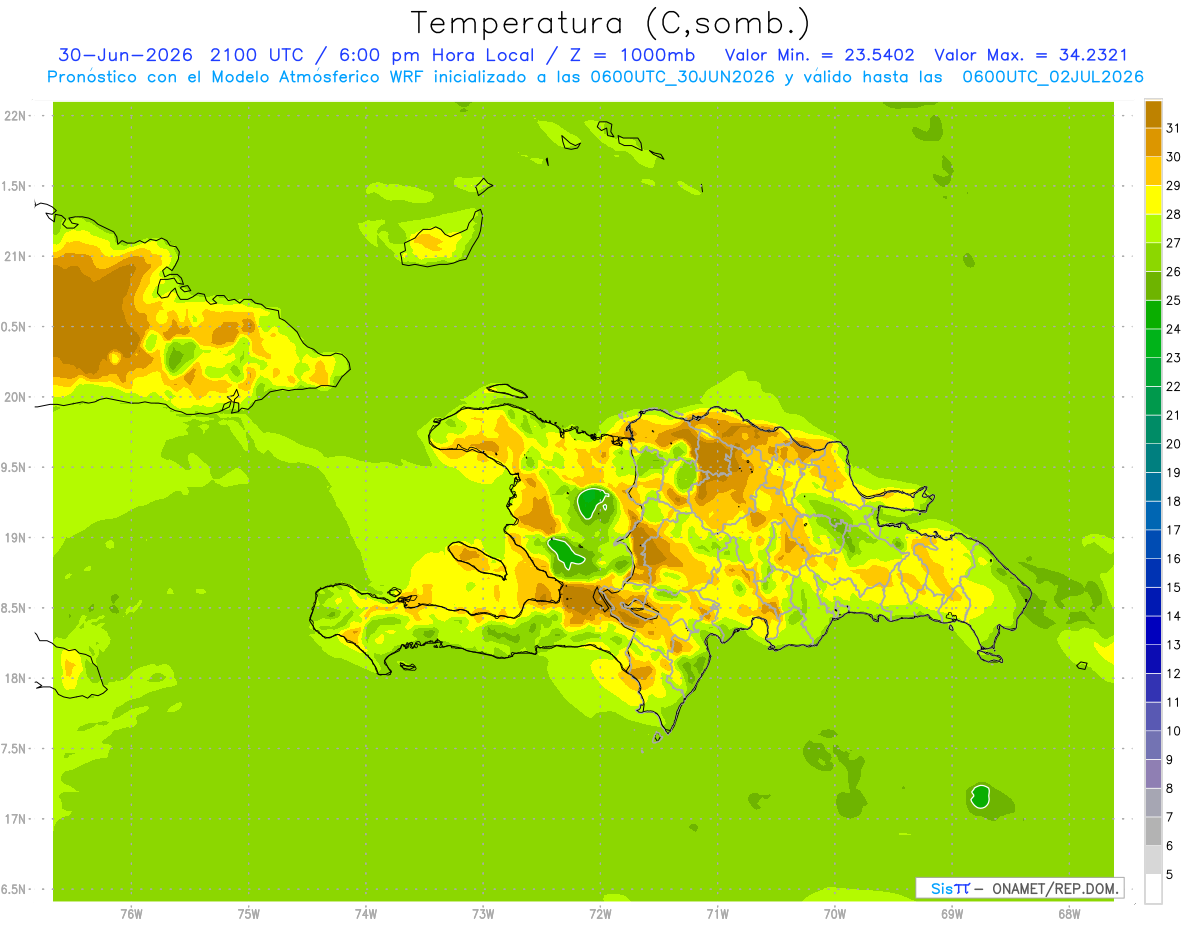Click the "Temperatura (C,somb.)" title

[611, 24]
